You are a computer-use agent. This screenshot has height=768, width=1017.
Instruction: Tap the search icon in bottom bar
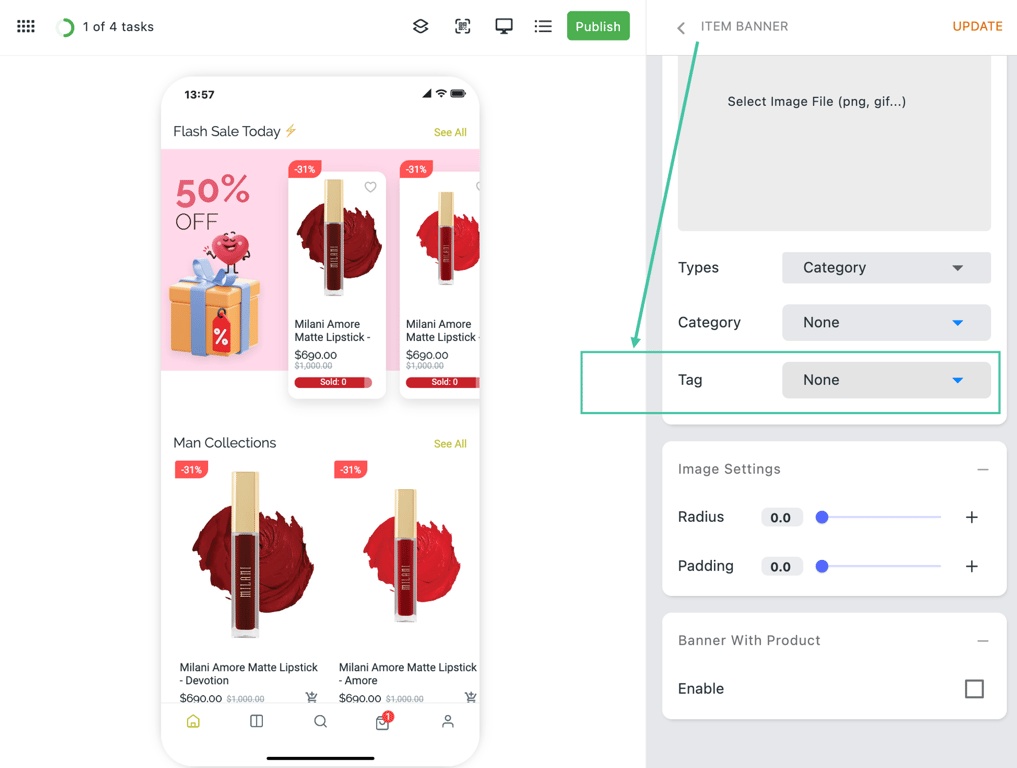tap(320, 721)
